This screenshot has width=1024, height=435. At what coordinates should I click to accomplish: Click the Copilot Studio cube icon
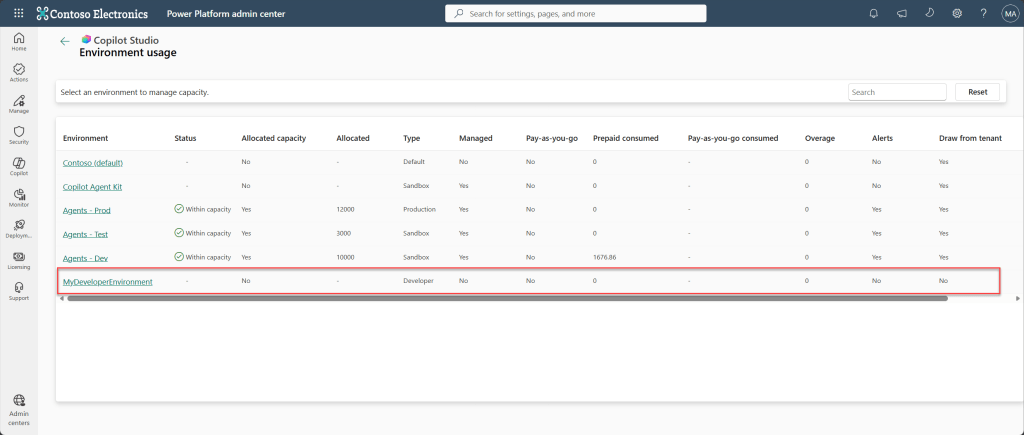(86, 40)
